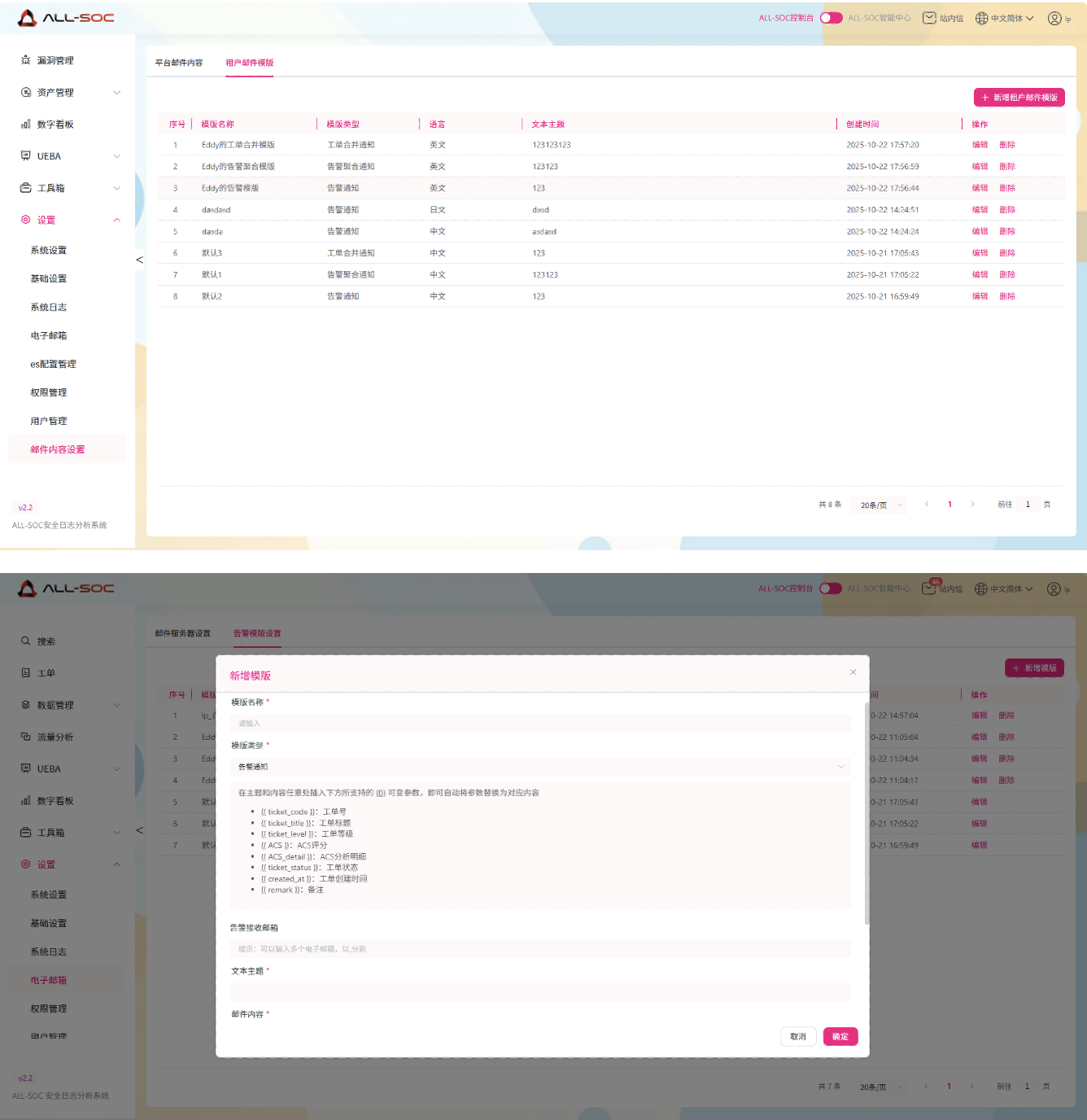Close the 新增模版 dialog with X icon
Screen dimensions: 1087x1120
(853, 672)
